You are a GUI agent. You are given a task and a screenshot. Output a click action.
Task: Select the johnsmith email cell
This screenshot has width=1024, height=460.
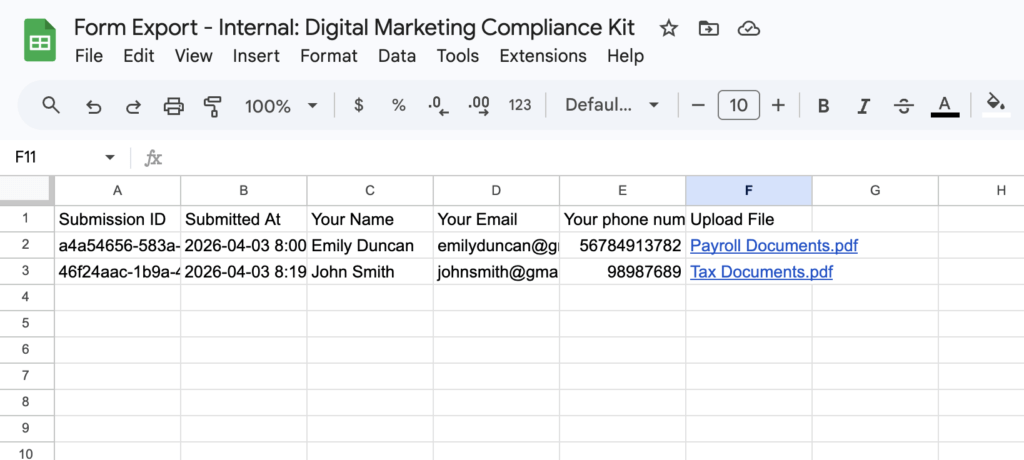click(x=496, y=272)
